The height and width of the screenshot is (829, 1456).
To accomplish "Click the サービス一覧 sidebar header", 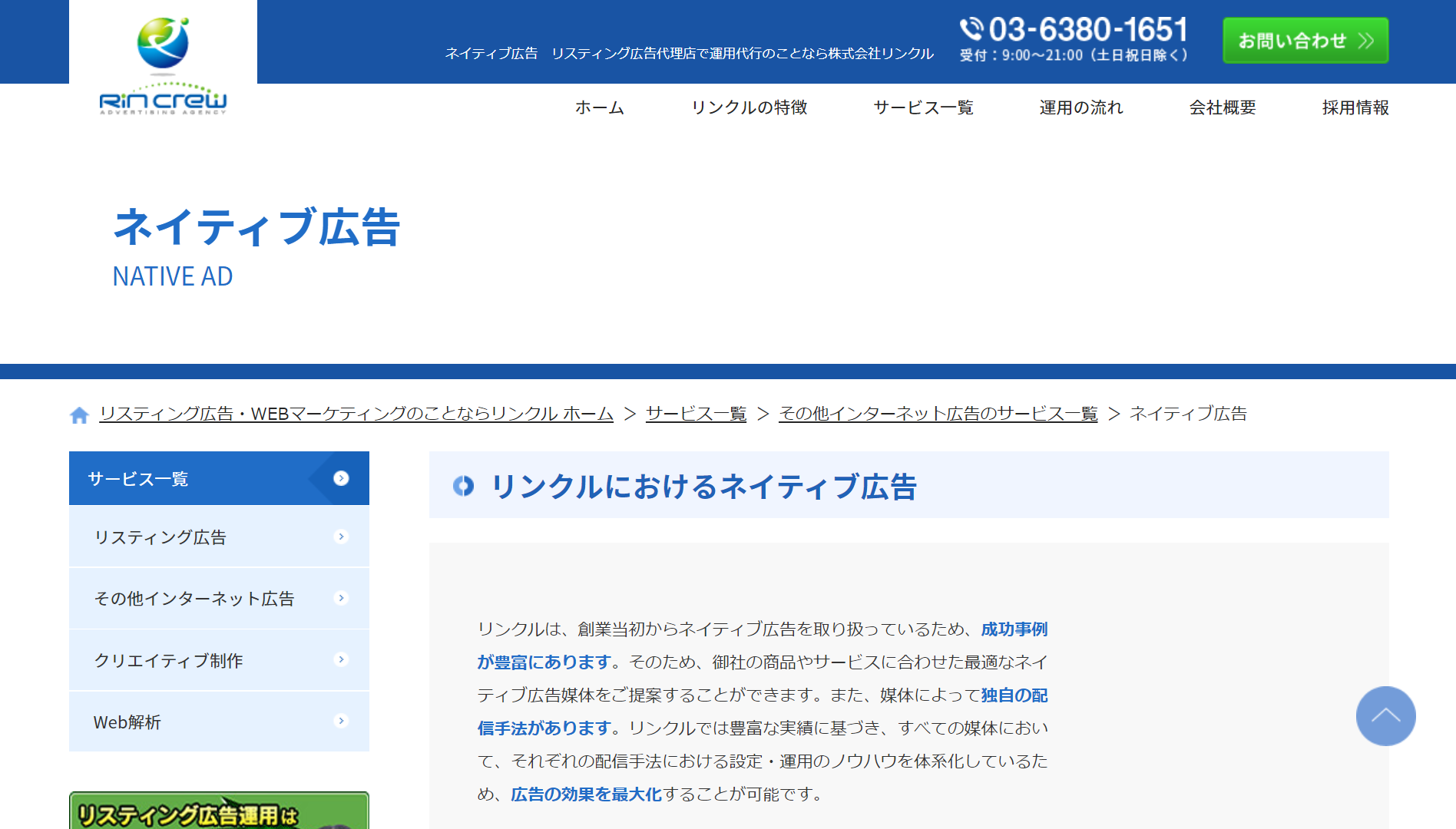I will (219, 478).
